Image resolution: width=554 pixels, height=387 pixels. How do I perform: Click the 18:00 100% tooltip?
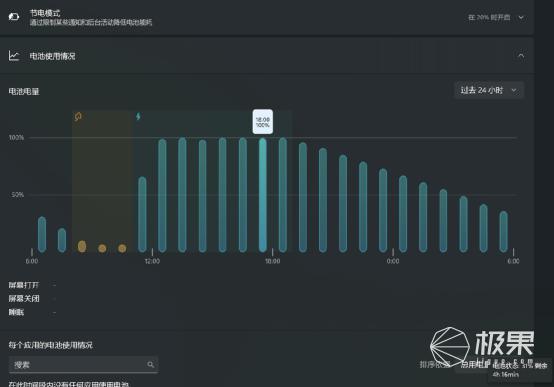point(263,122)
